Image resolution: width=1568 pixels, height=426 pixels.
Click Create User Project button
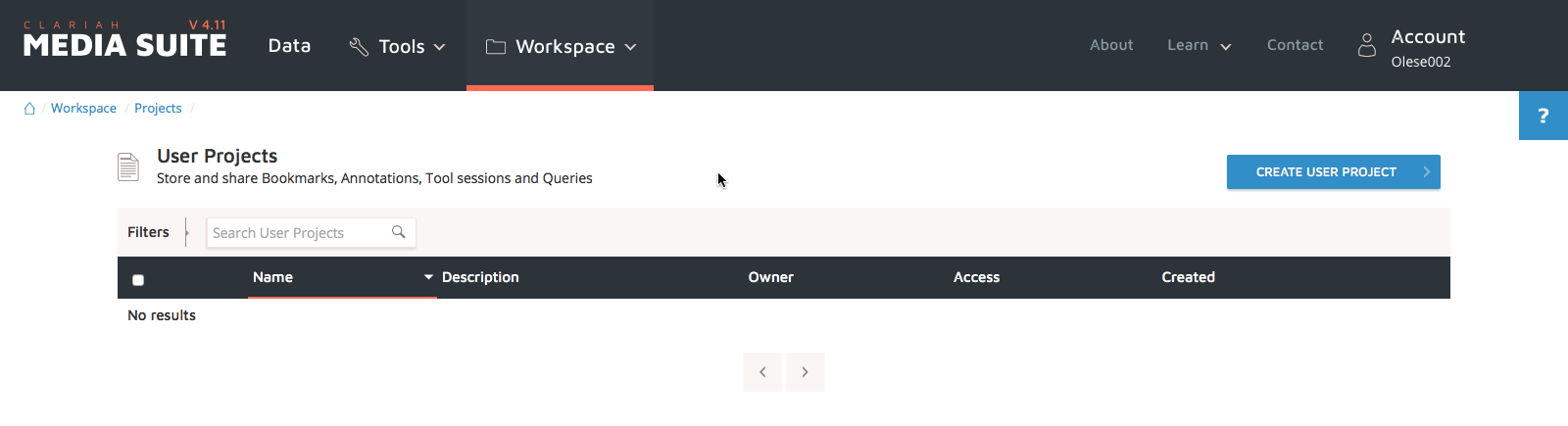1333,171
